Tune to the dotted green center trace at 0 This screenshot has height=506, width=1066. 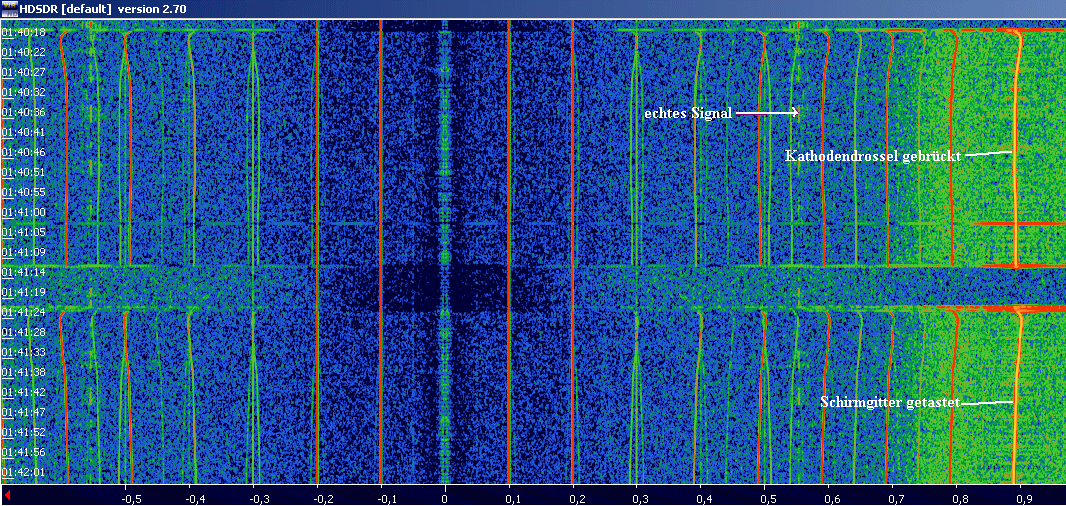point(445,252)
